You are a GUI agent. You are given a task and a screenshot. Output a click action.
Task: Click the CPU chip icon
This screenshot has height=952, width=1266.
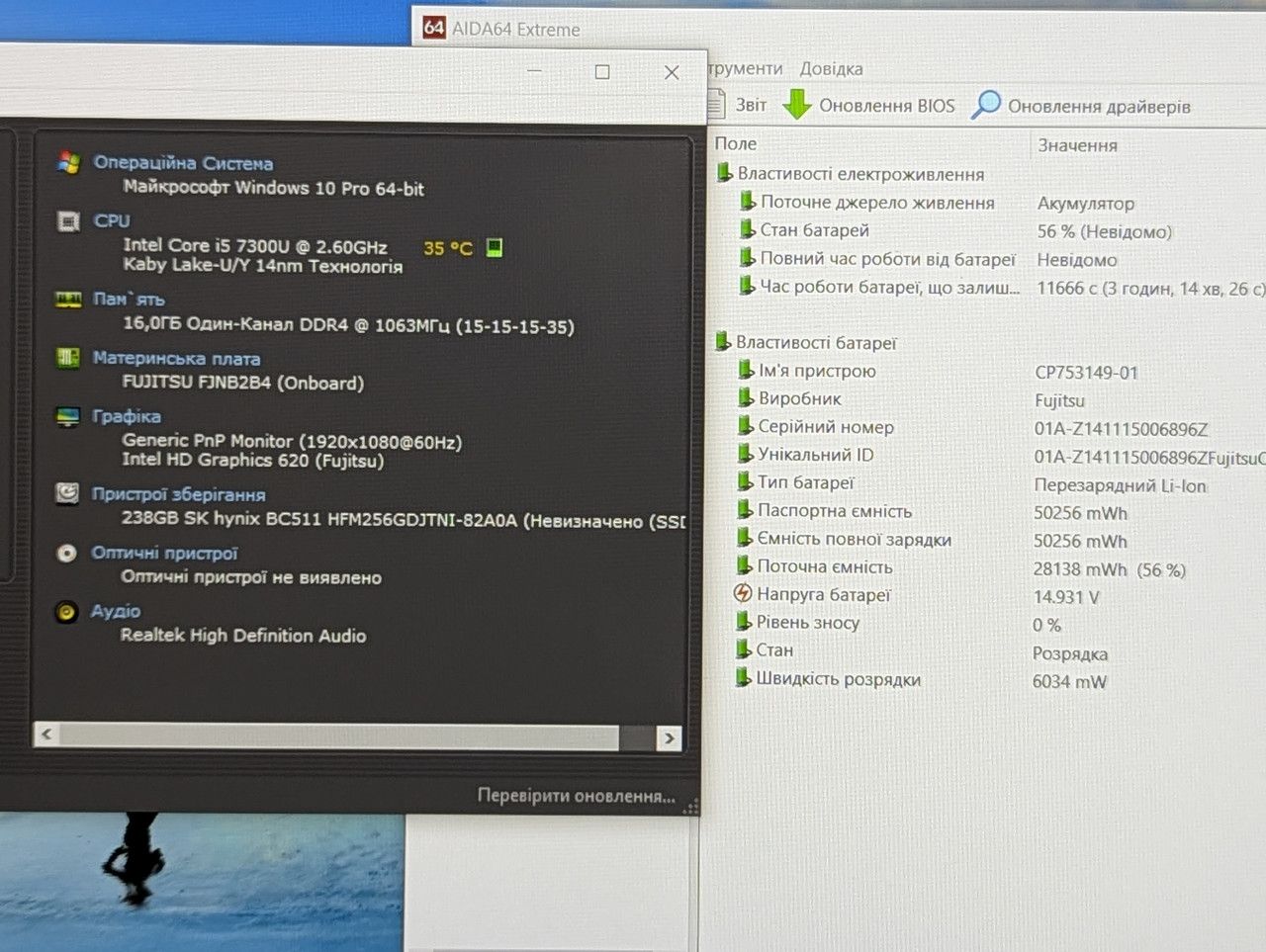[x=68, y=221]
